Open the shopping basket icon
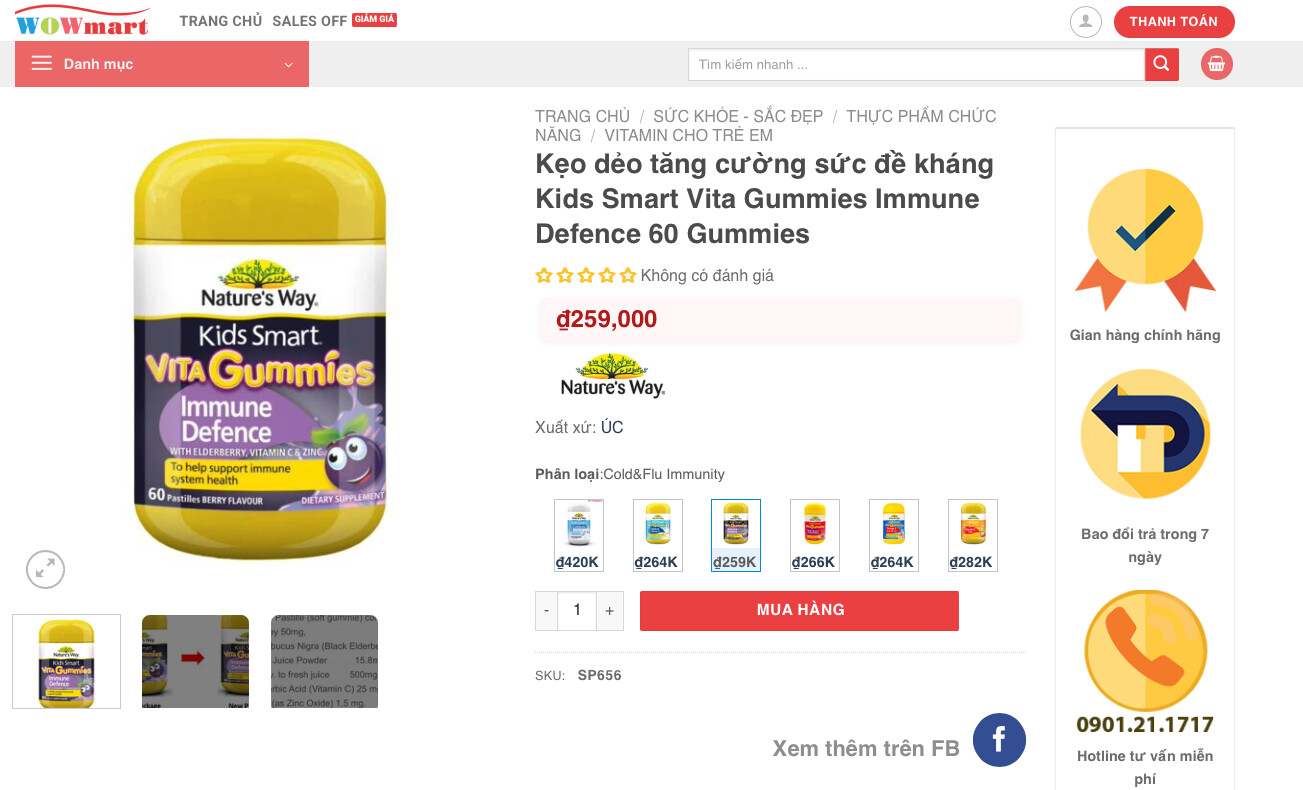The image size is (1303, 790). point(1216,64)
